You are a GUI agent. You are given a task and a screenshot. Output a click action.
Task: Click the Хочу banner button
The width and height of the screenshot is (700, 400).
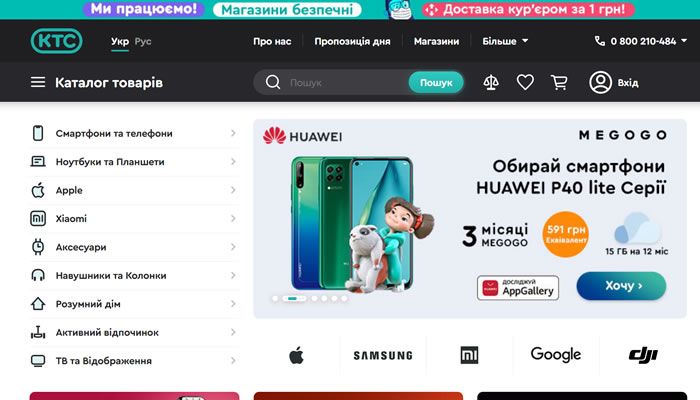coord(621,286)
